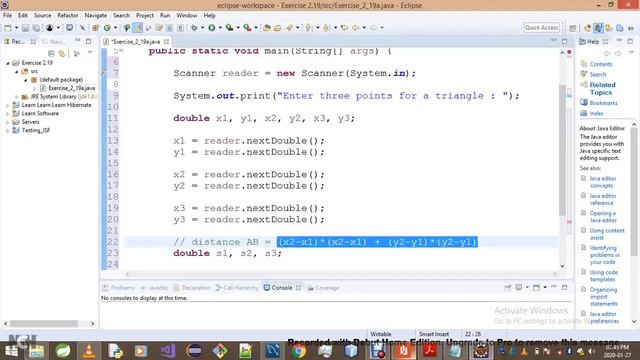640x360 pixels.
Task: Click the Last Edit Location arrow icon
Action: (344, 28)
